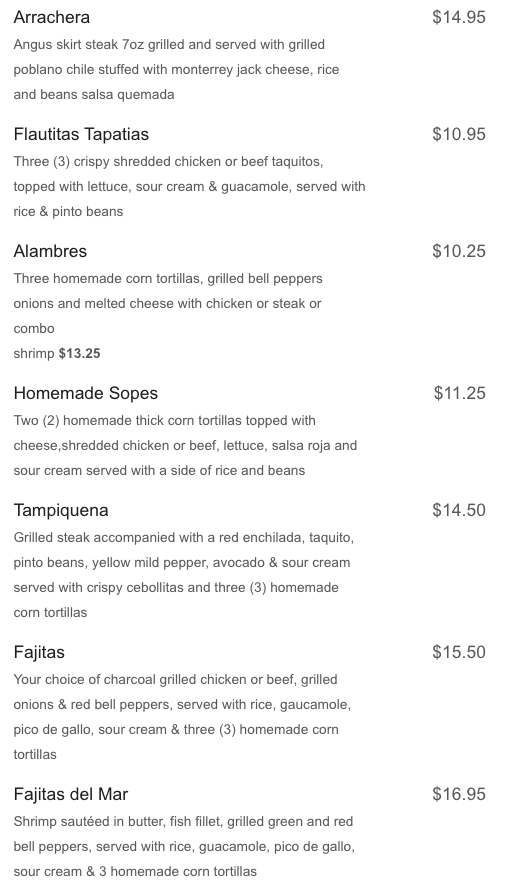Open the Flautitas Tapatias item
The height and width of the screenshot is (886, 514).
click(x=81, y=134)
